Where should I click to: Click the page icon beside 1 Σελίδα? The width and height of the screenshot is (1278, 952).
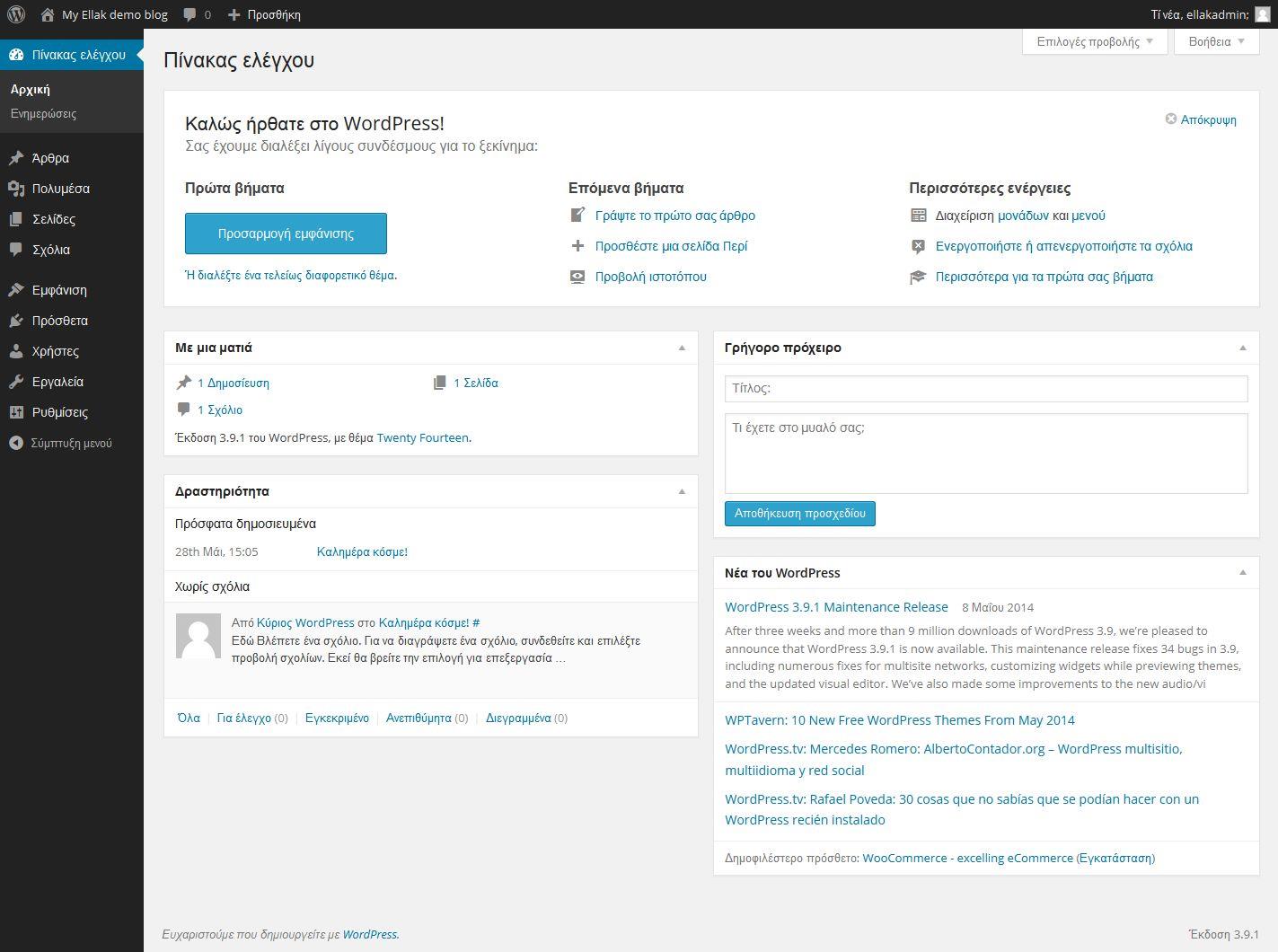coord(440,383)
